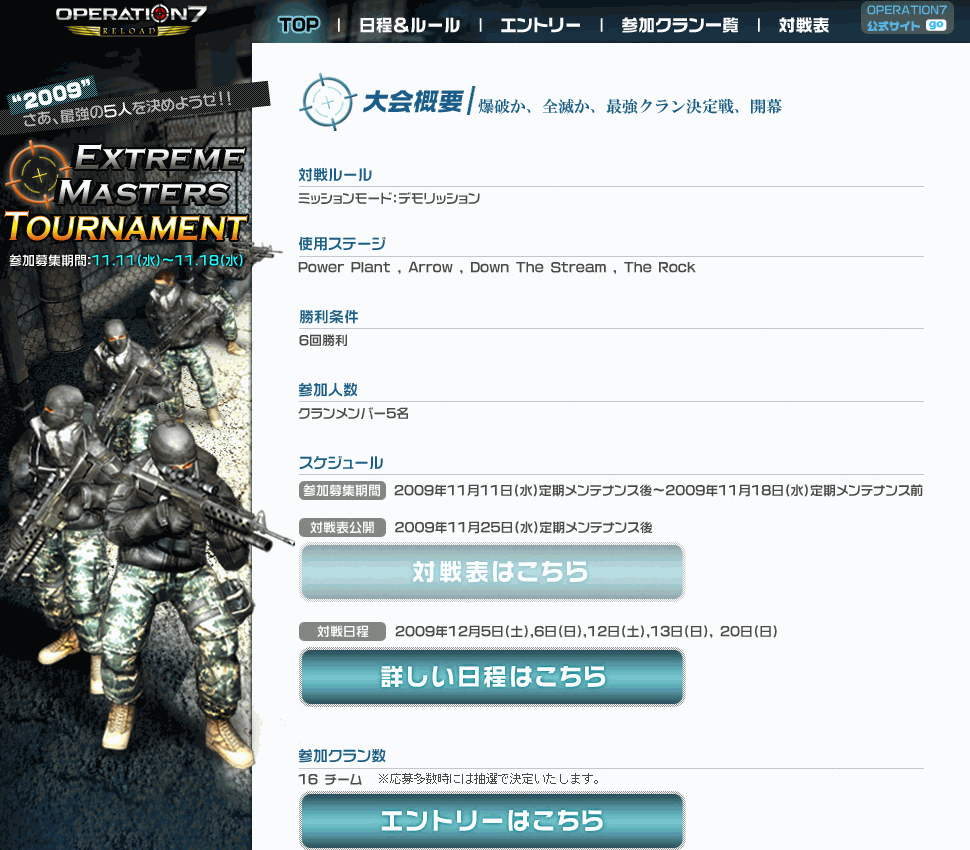Click the 爆破か、全滅か subtitle text
Image resolution: width=970 pixels, height=850 pixels.
630,106
